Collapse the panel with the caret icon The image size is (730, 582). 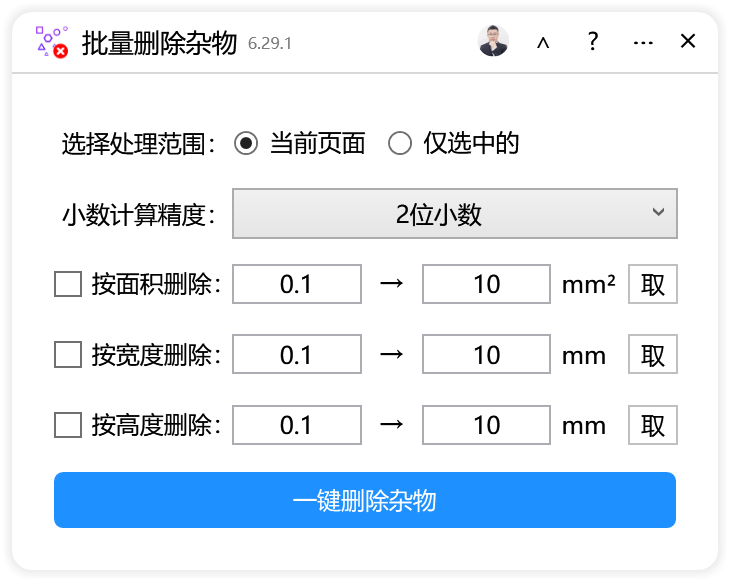coord(543,42)
